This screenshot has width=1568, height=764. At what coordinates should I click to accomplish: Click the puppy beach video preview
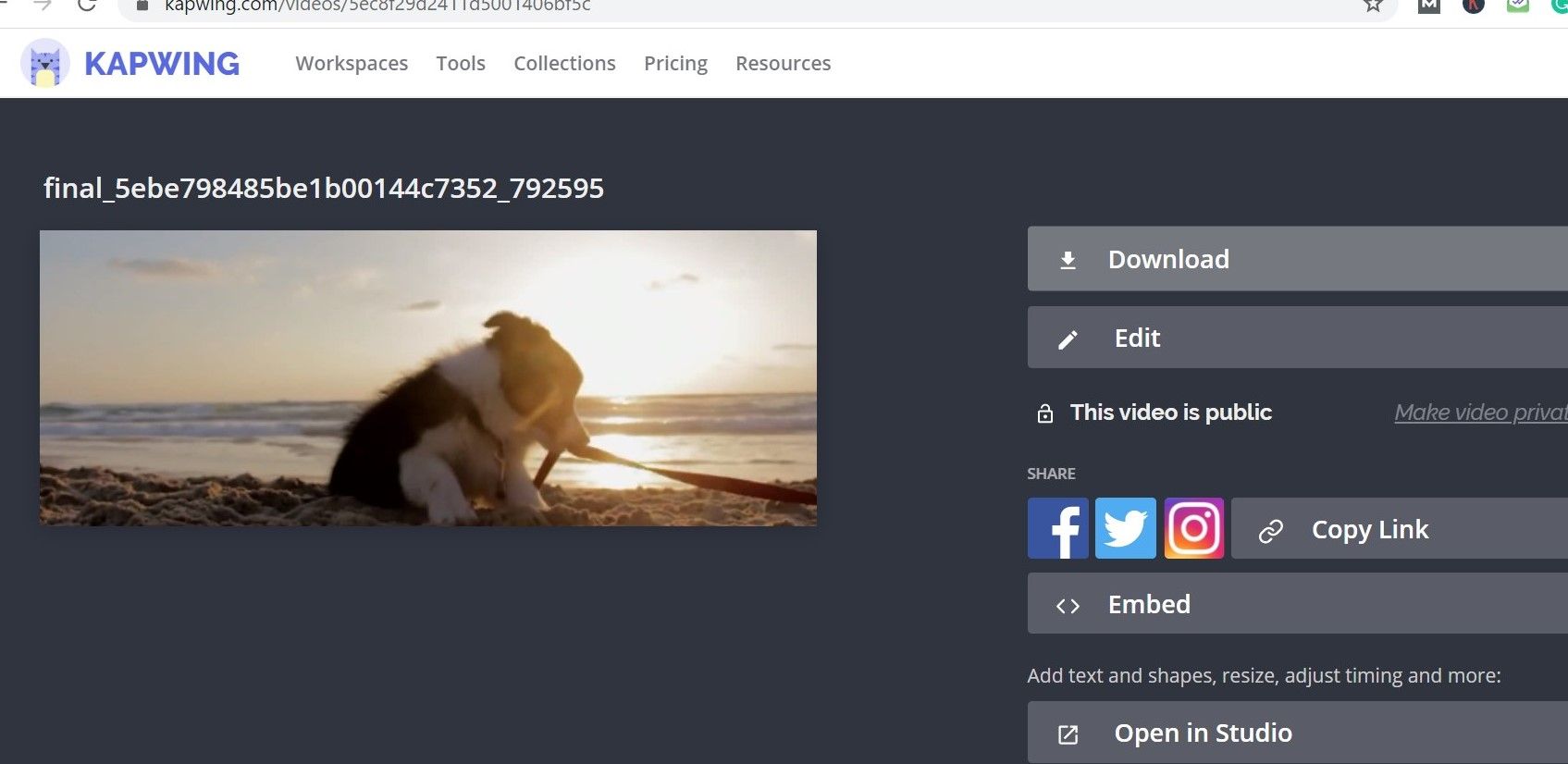pyautogui.click(x=428, y=378)
